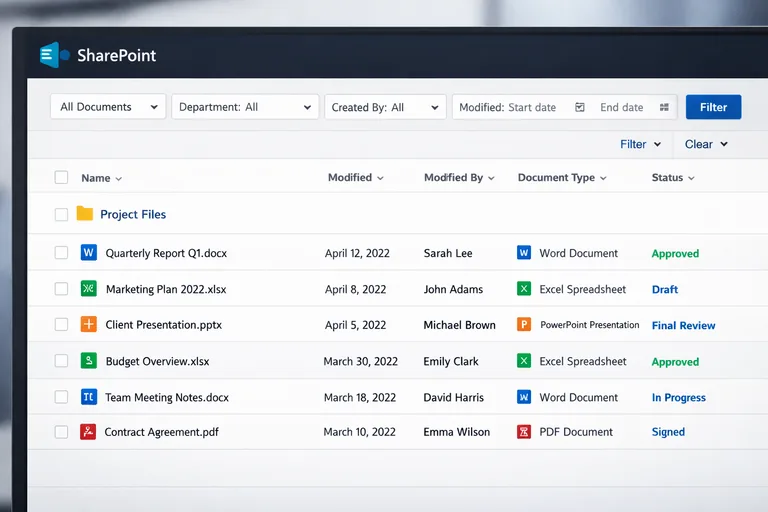Click the Emma Wilson cell
Viewport: 768px width, 512px height.
tap(456, 432)
